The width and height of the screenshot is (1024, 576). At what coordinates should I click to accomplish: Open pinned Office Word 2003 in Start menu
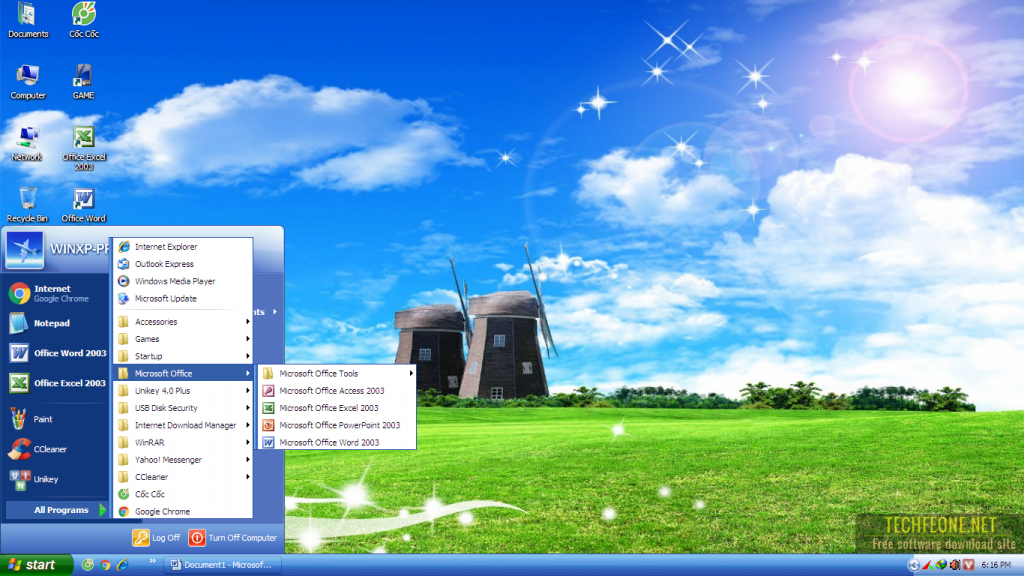pos(56,353)
